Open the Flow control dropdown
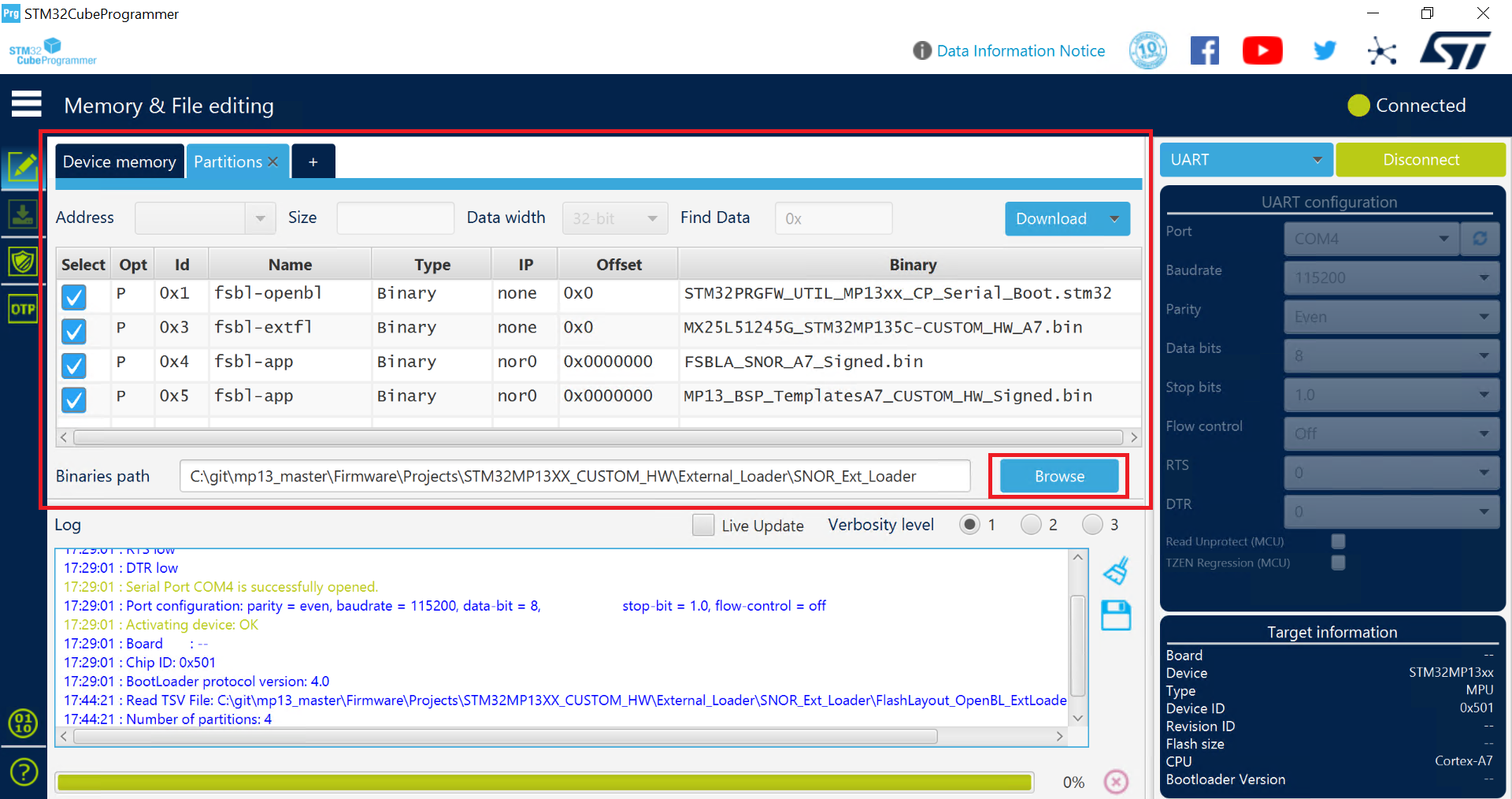The height and width of the screenshot is (799, 1512). coord(1392,433)
